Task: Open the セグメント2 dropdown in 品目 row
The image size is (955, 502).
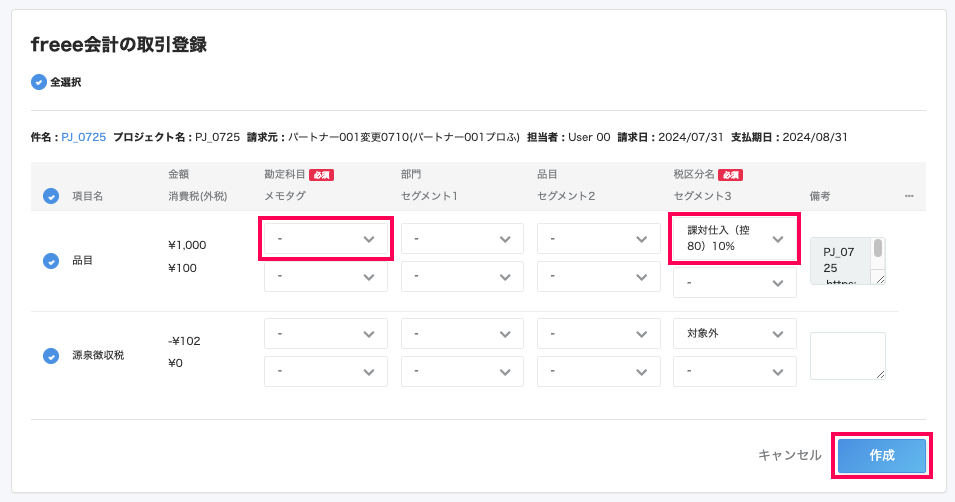Action: coord(599,277)
